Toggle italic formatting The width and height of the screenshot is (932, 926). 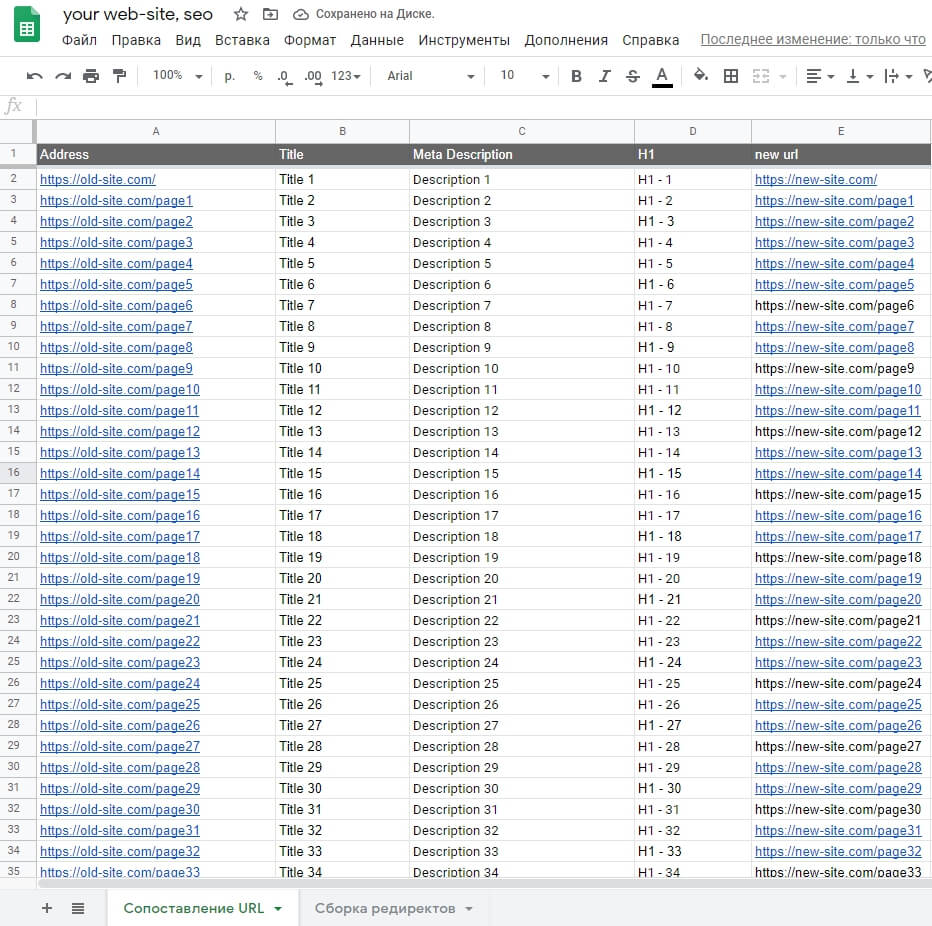coord(604,76)
